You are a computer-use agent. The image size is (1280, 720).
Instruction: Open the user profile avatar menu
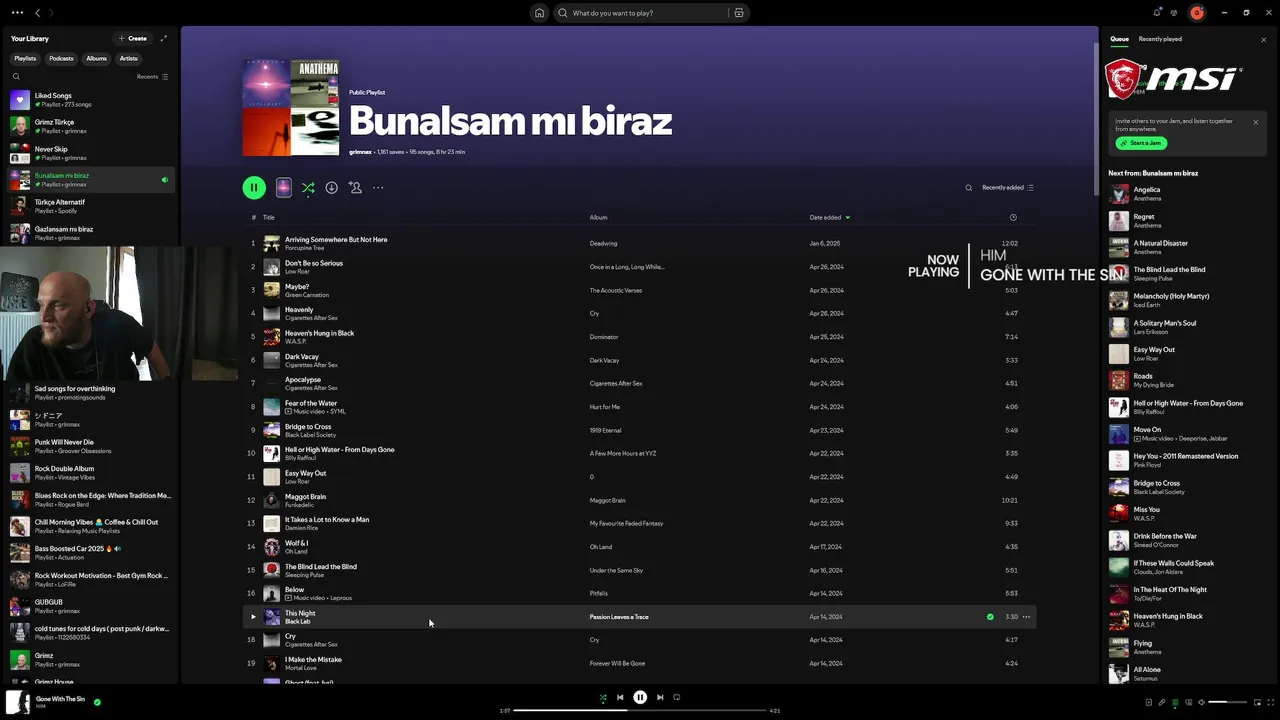click(1197, 13)
